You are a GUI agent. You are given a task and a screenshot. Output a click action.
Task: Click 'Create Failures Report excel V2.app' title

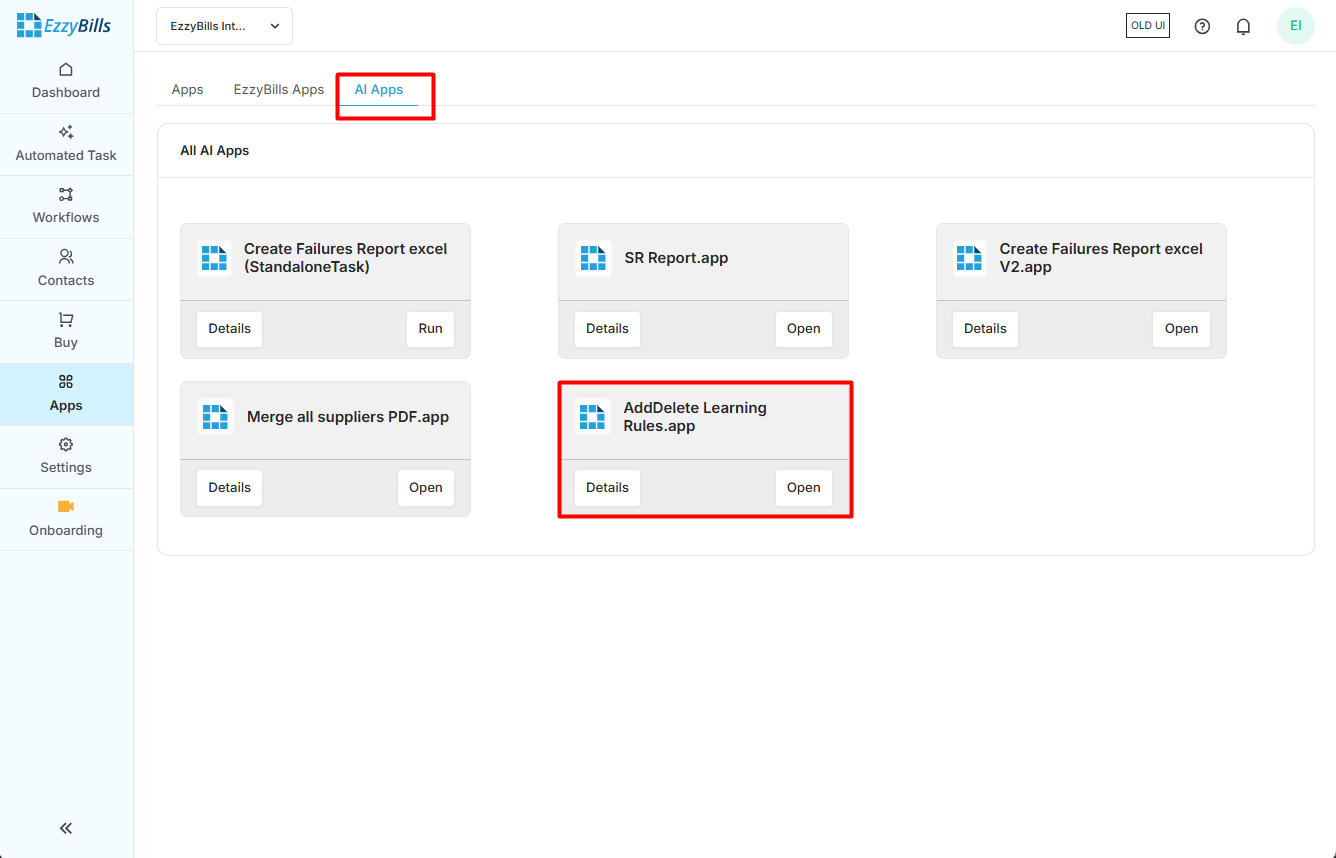click(1101, 258)
